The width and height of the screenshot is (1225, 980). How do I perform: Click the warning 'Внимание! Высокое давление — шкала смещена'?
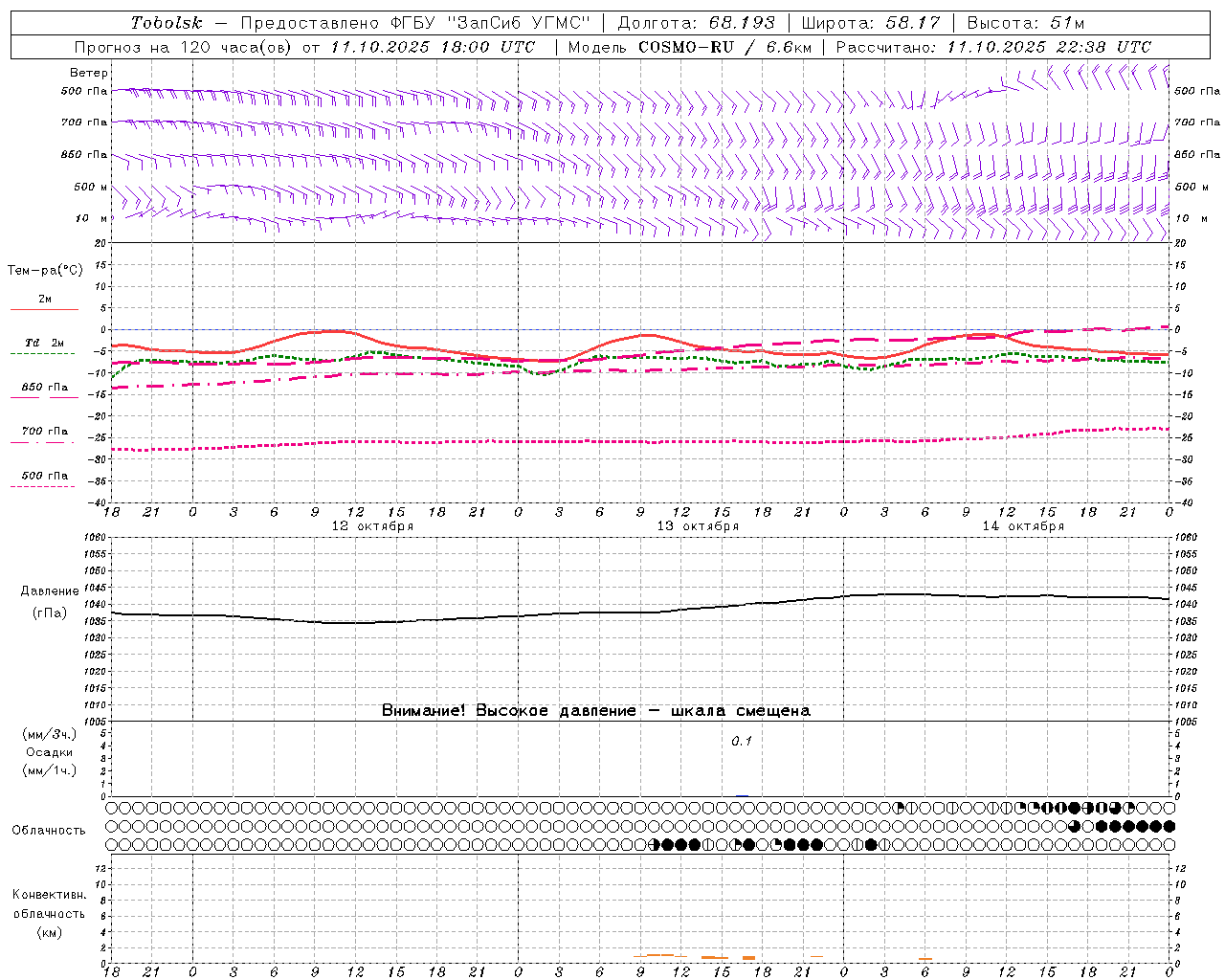tap(596, 711)
